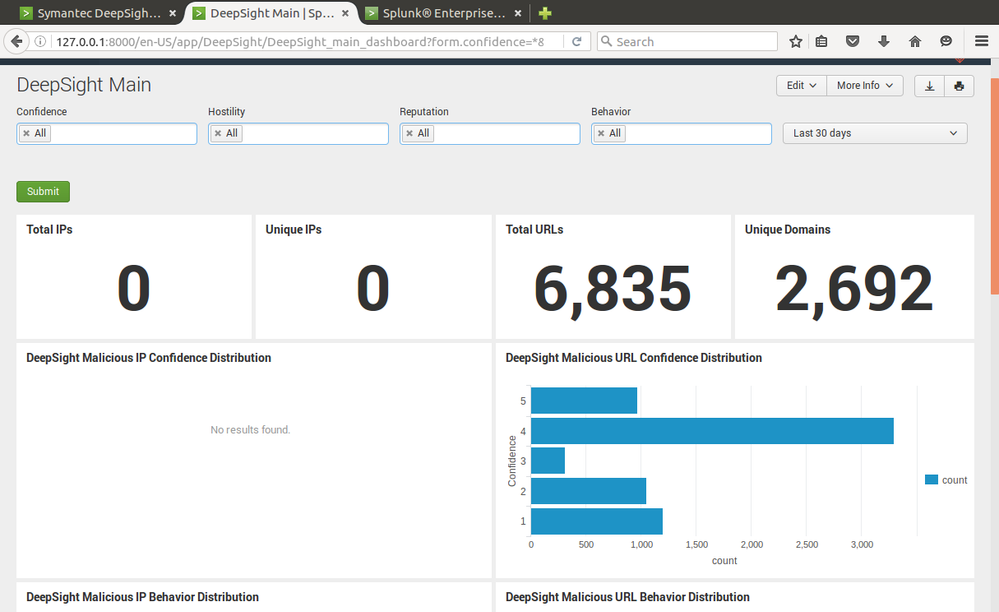Print the dashboard with the printer icon
The height and width of the screenshot is (612, 999).
959,85
